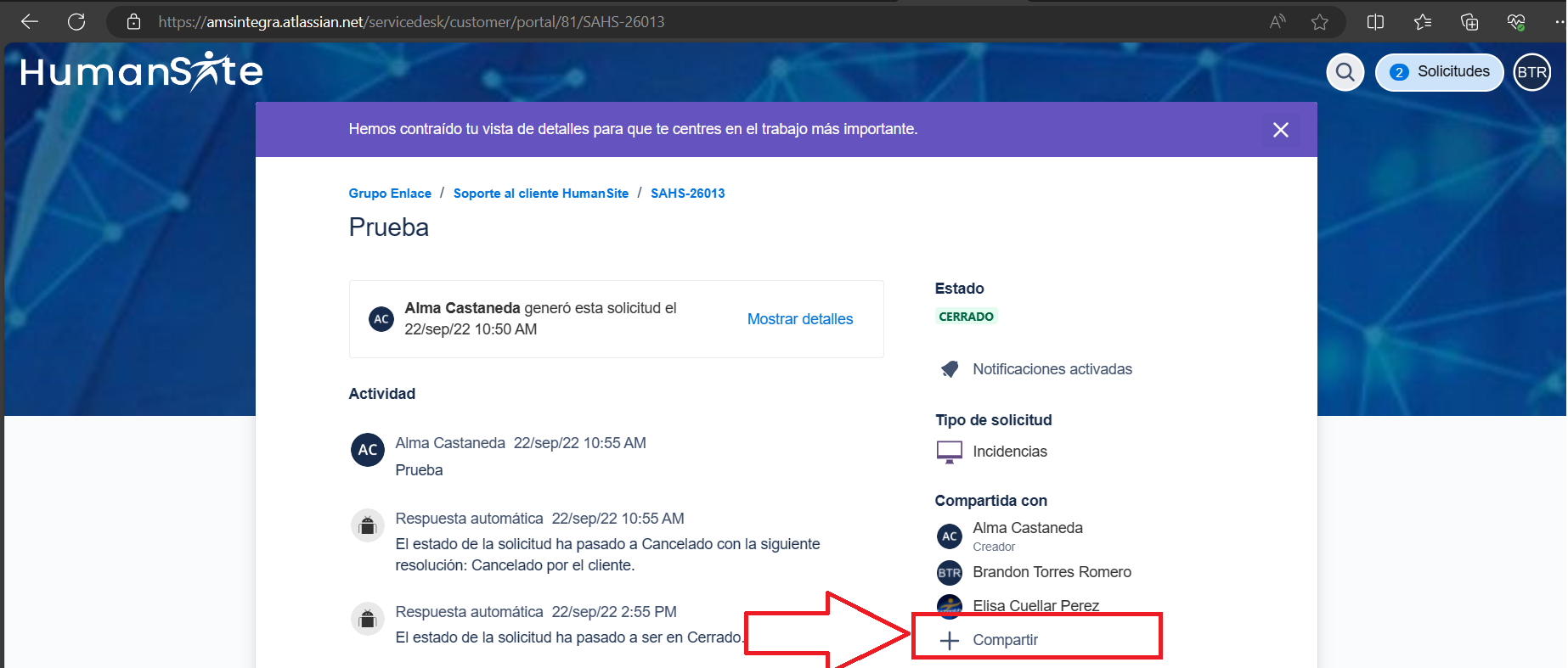Screen dimensions: 1568x668
Task: Toggle Notificaciones activadas
Action: click(x=1036, y=369)
